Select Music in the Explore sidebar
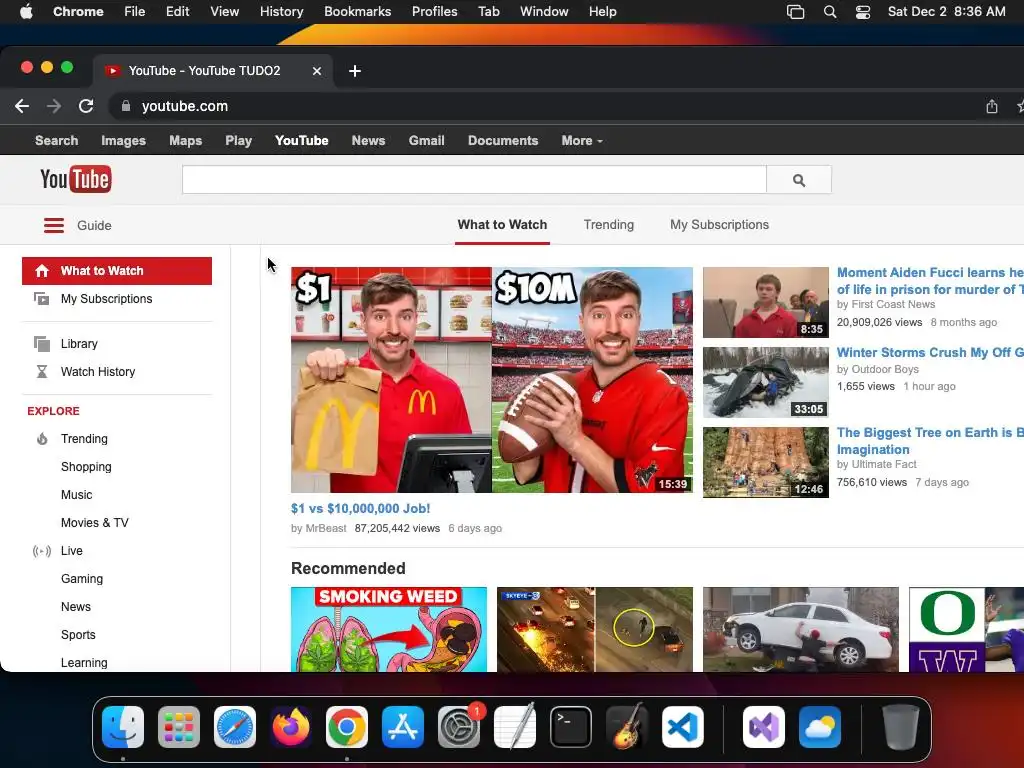 [76, 495]
